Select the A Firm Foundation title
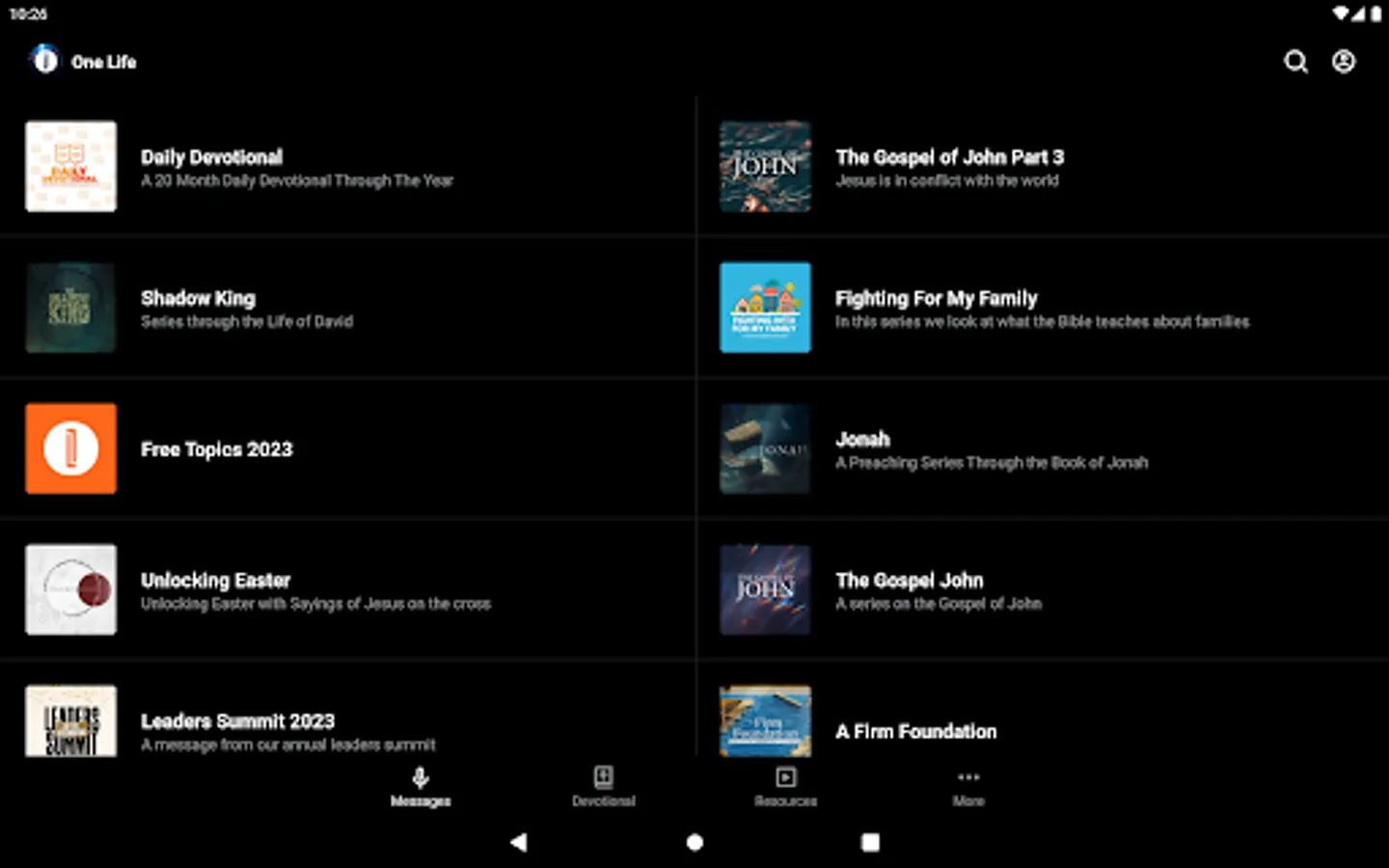This screenshot has height=868, width=1389. [916, 732]
